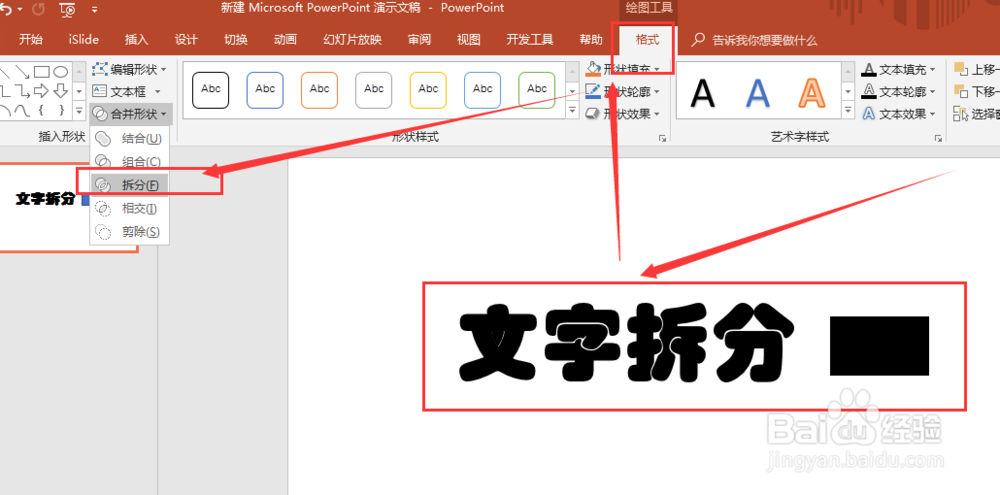The height and width of the screenshot is (495, 1000).
Task: Open the Undo history dropdown arrow
Action: (20, 10)
